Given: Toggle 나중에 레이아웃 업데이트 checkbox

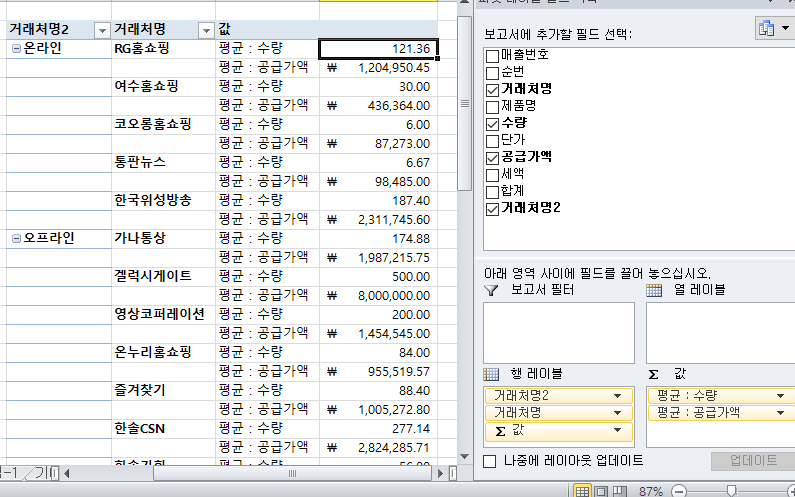Looking at the screenshot, I should tap(490, 461).
